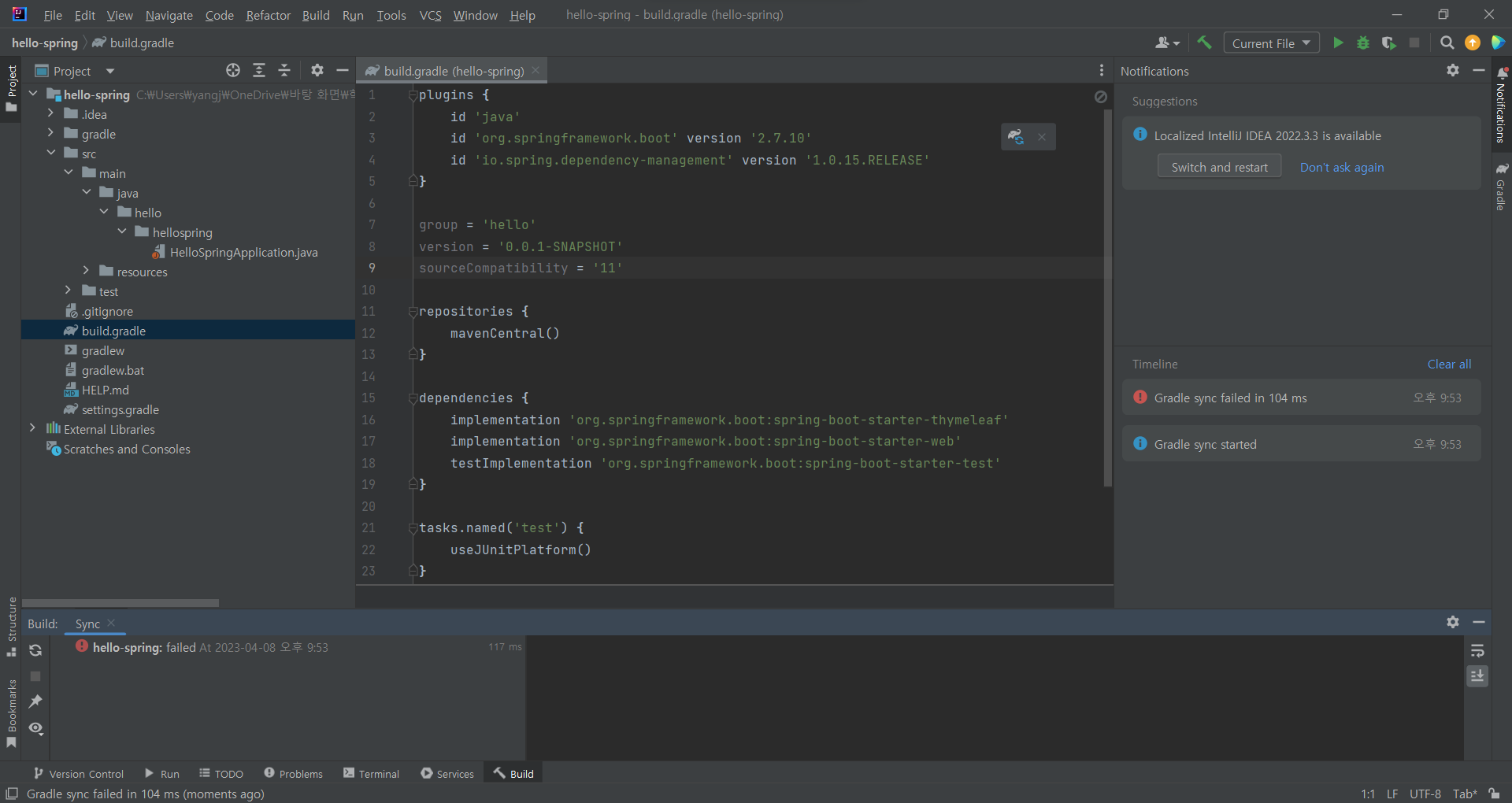
Task: Open Build panel settings gear
Action: [1453, 622]
